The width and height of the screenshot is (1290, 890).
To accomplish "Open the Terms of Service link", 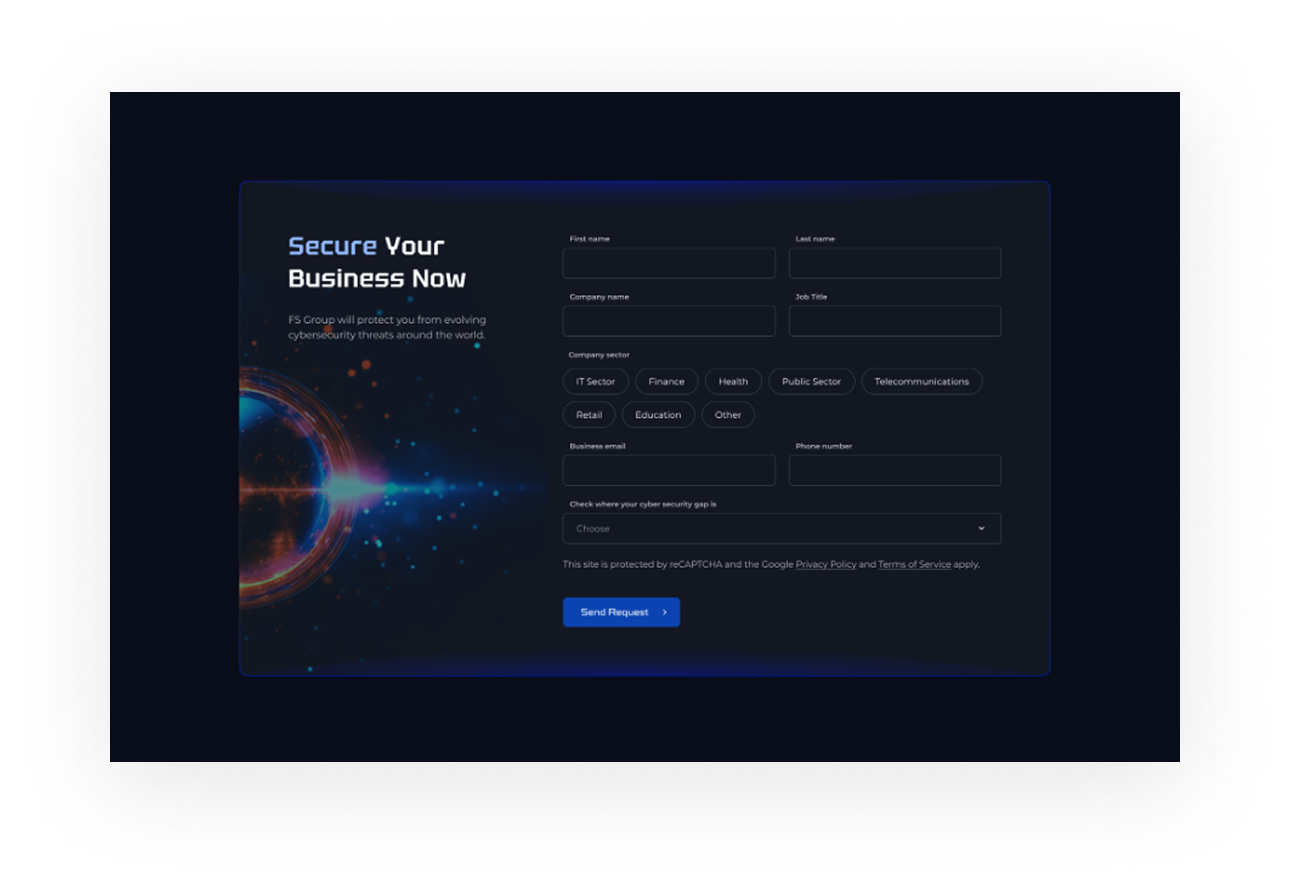I will [914, 565].
